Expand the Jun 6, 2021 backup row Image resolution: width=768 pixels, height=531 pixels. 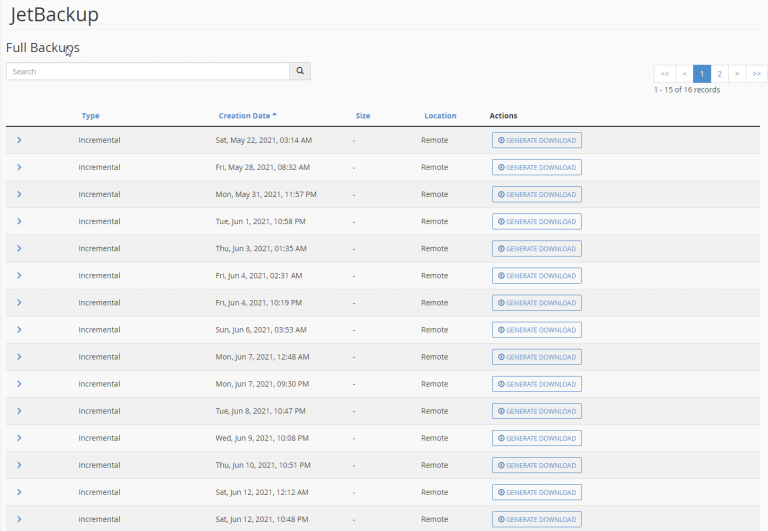19,329
